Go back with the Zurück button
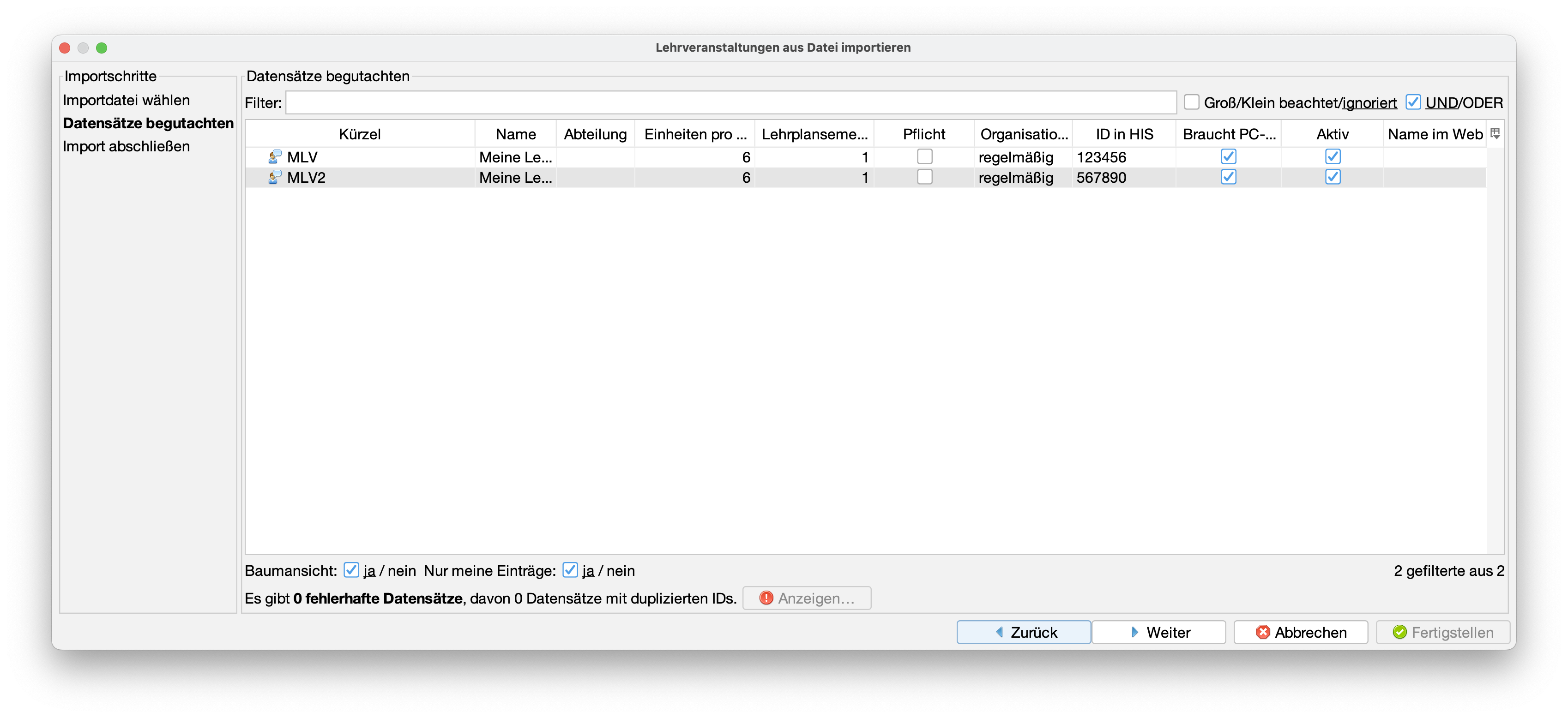This screenshot has width=1568, height=718. point(1023,632)
